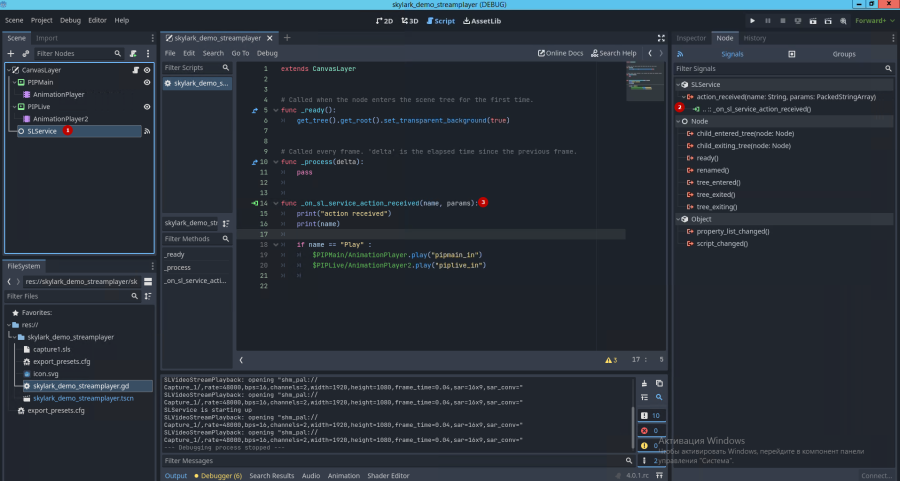Collapse the CanvasLayer tree node
The image size is (900, 481).
pos(9,70)
